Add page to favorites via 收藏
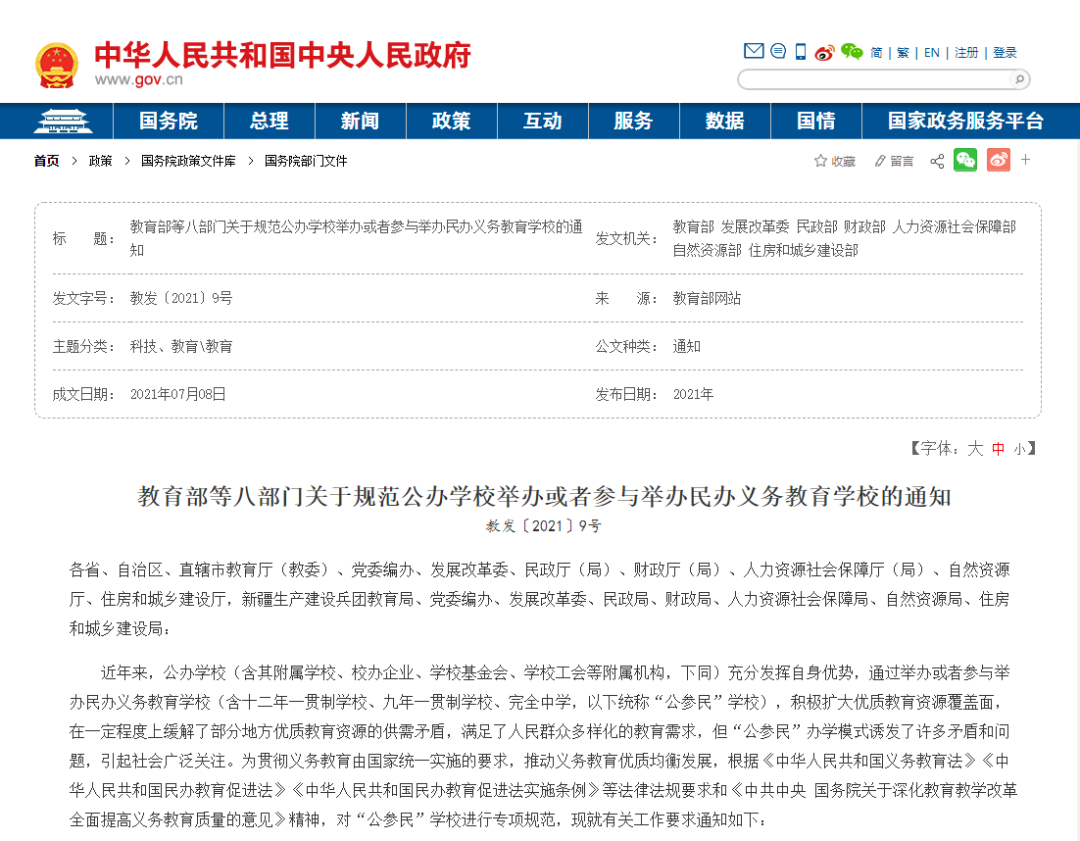The width and height of the screenshot is (1080, 841). click(835, 161)
